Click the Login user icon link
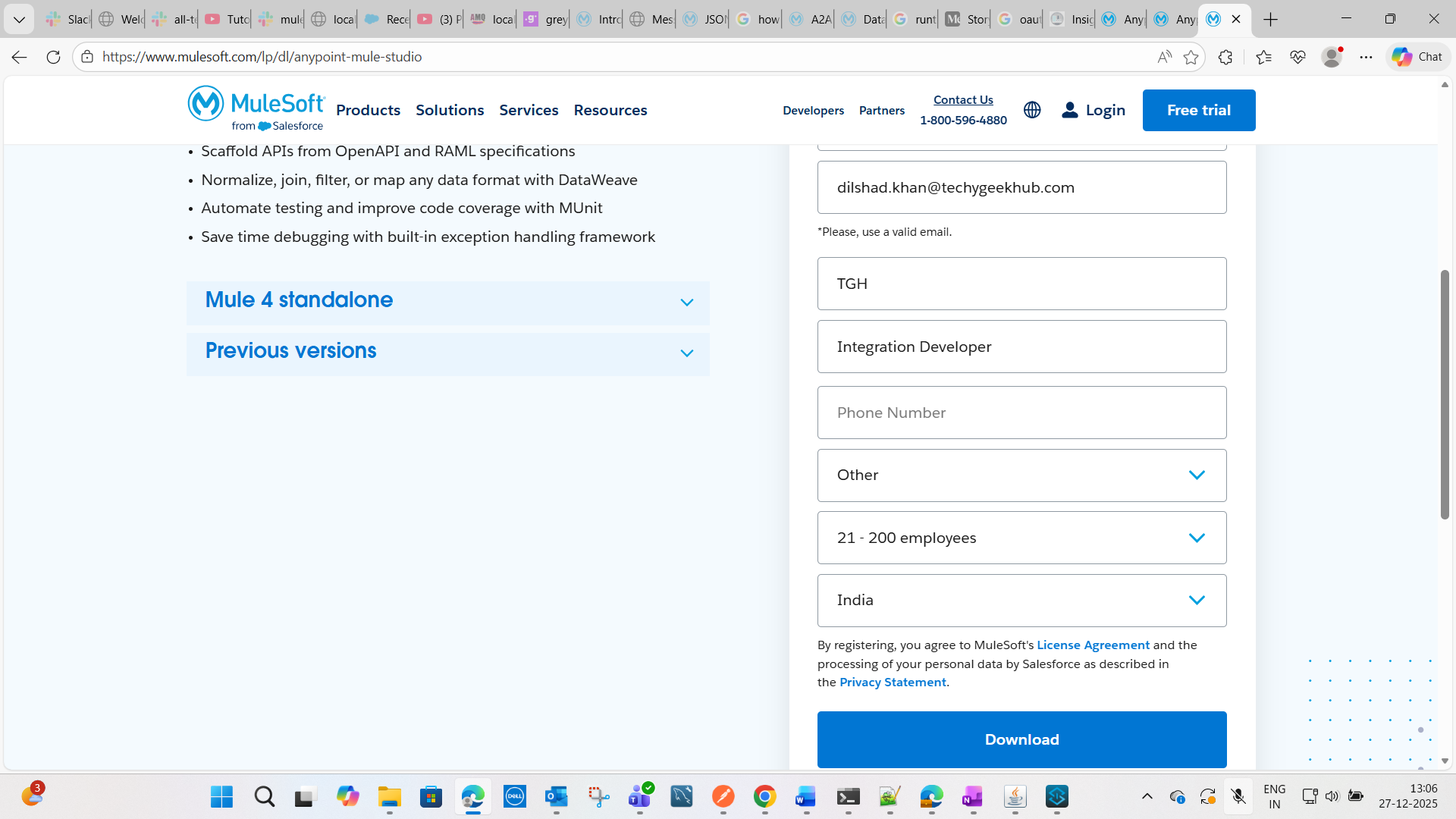 (x=1093, y=110)
